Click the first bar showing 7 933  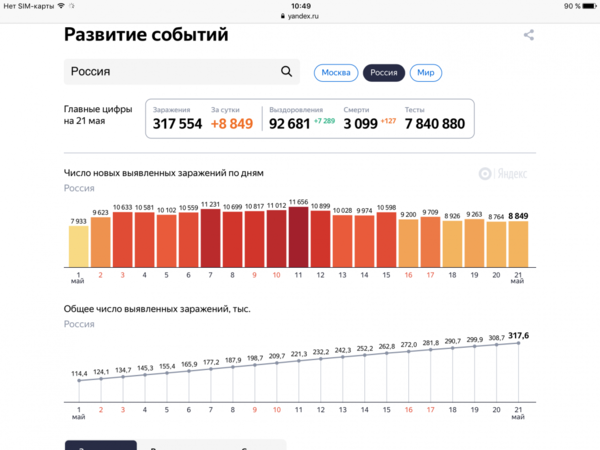[79, 245]
